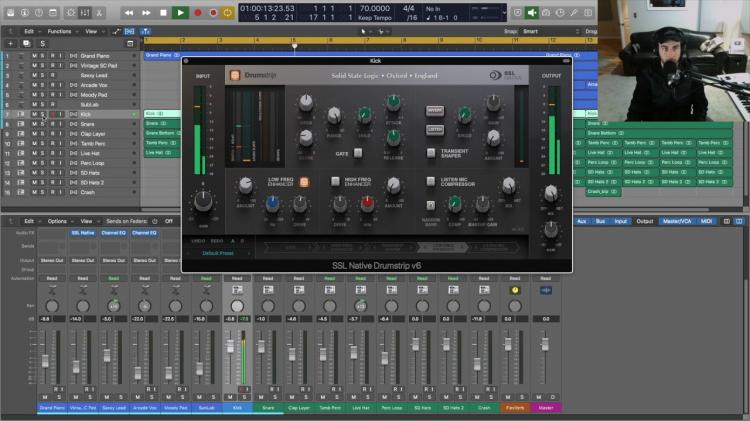Click the LISTEN button in transient shaper

coord(434,130)
